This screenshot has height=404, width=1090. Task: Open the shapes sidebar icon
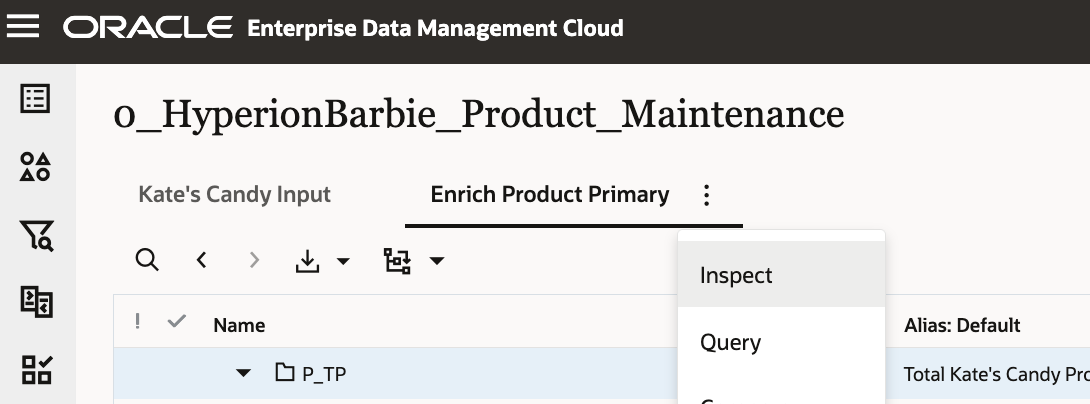coord(36,167)
